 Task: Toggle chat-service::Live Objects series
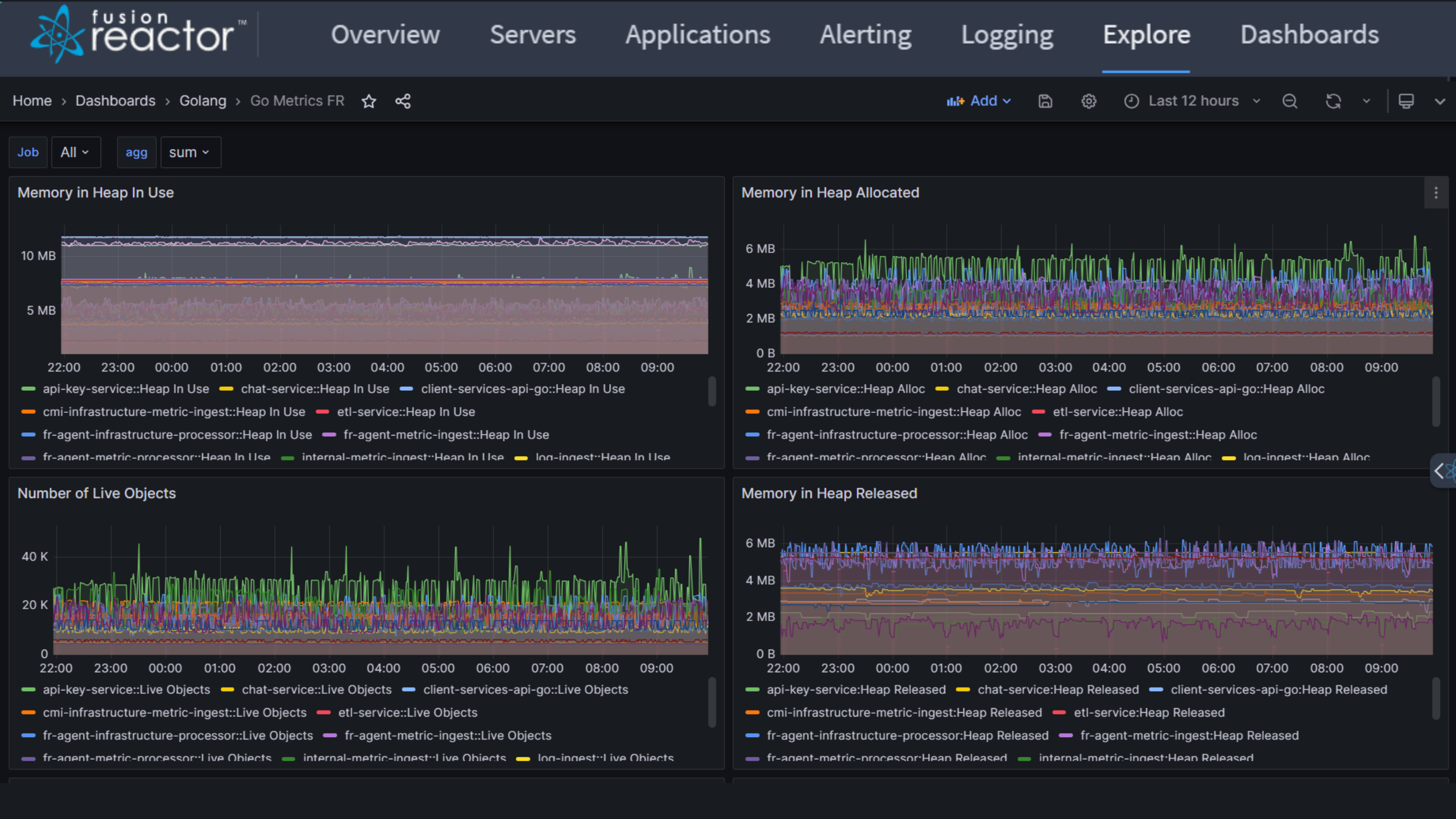(x=317, y=690)
